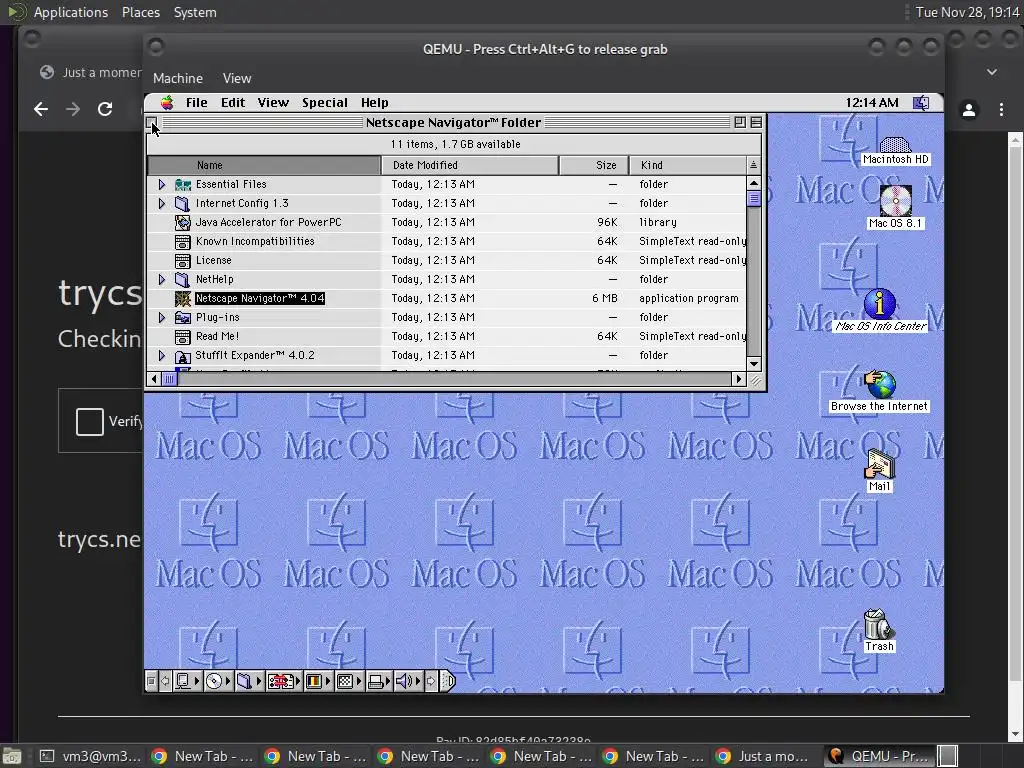Image resolution: width=1024 pixels, height=768 pixels.
Task: Open the Chrome tab search chevron
Action: (991, 72)
